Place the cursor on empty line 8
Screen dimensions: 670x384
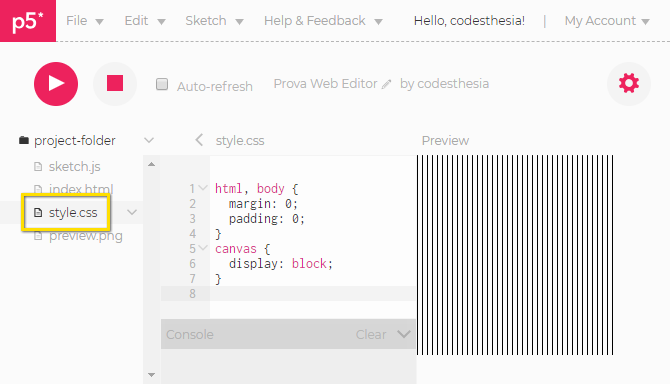click(x=313, y=293)
